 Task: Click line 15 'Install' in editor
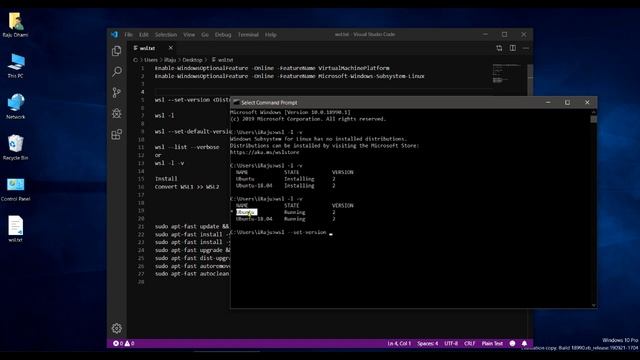pos(166,179)
